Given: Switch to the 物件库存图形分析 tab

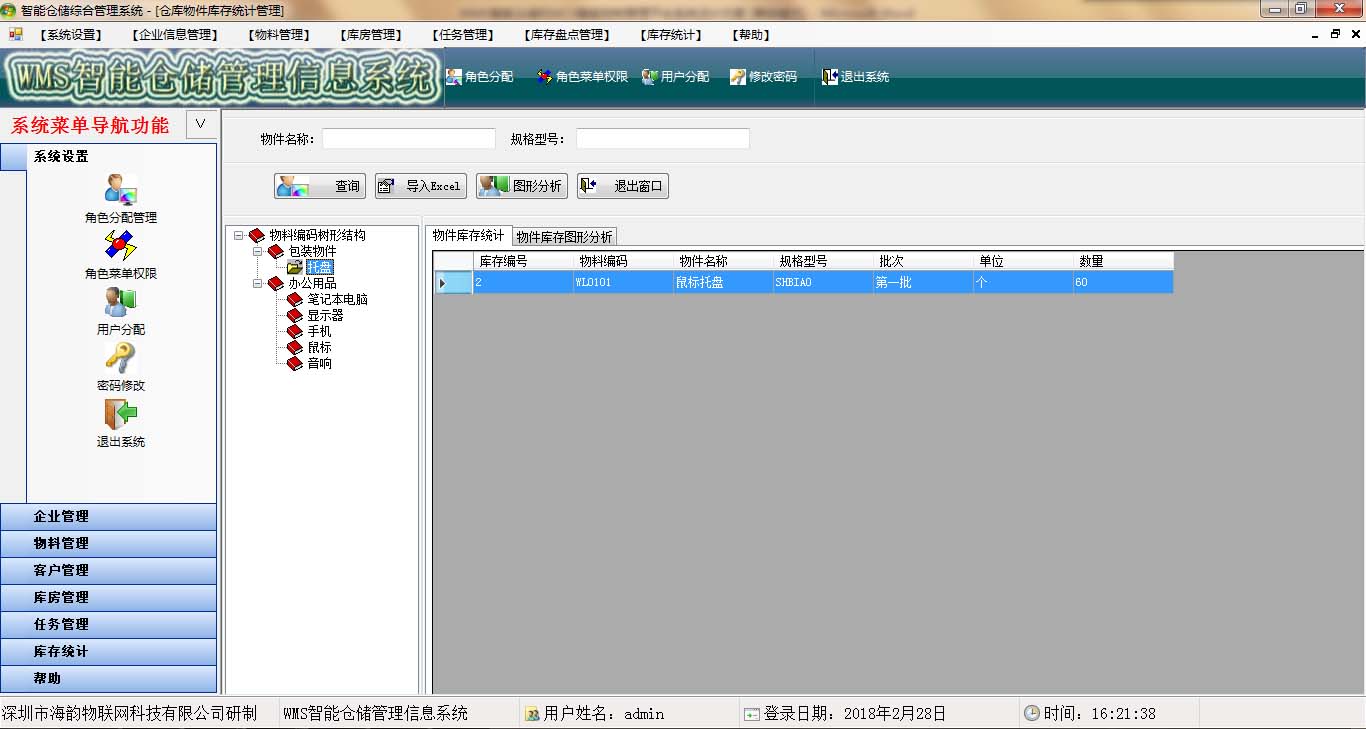Looking at the screenshot, I should pyautogui.click(x=564, y=237).
